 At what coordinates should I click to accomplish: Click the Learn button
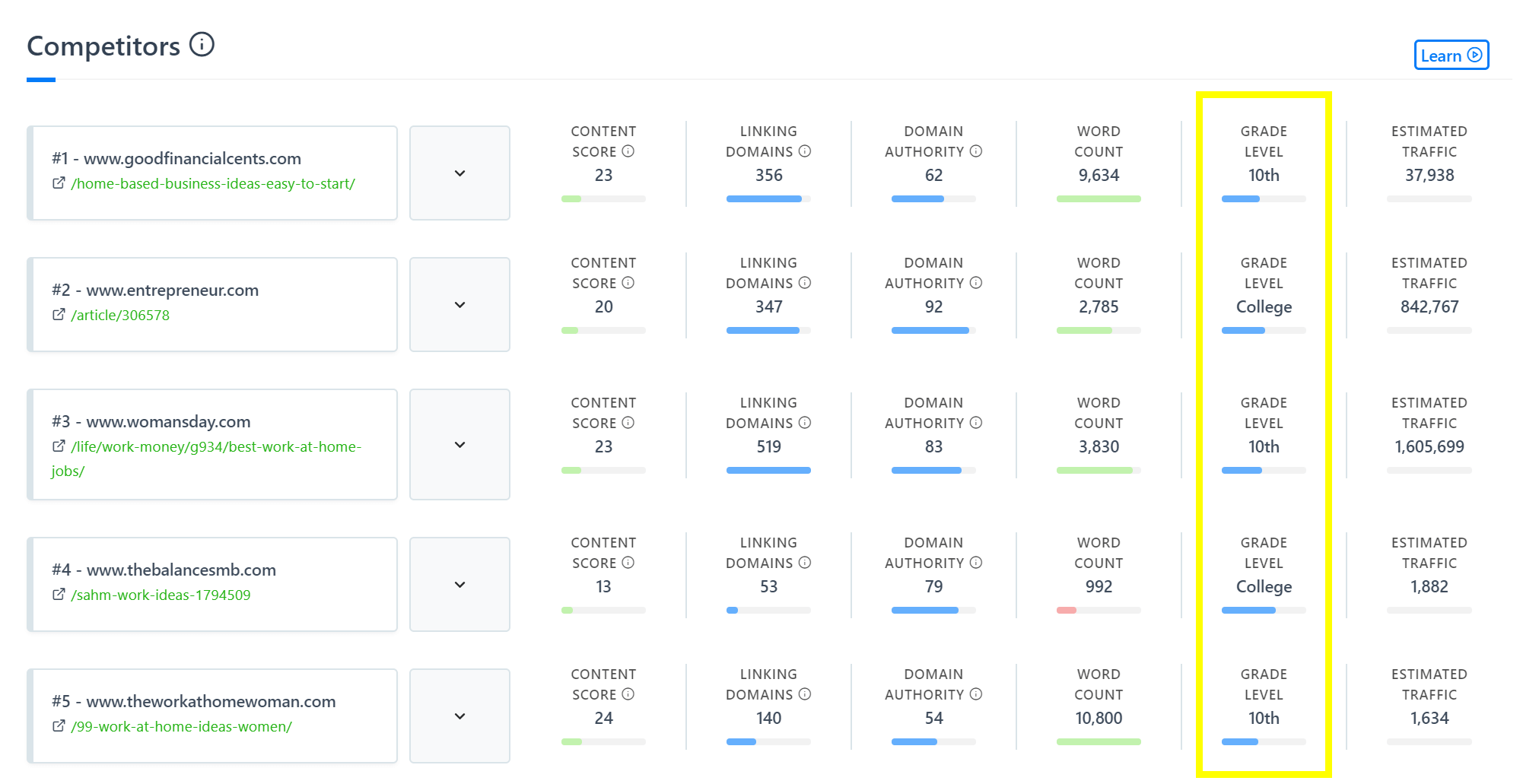point(1452,56)
